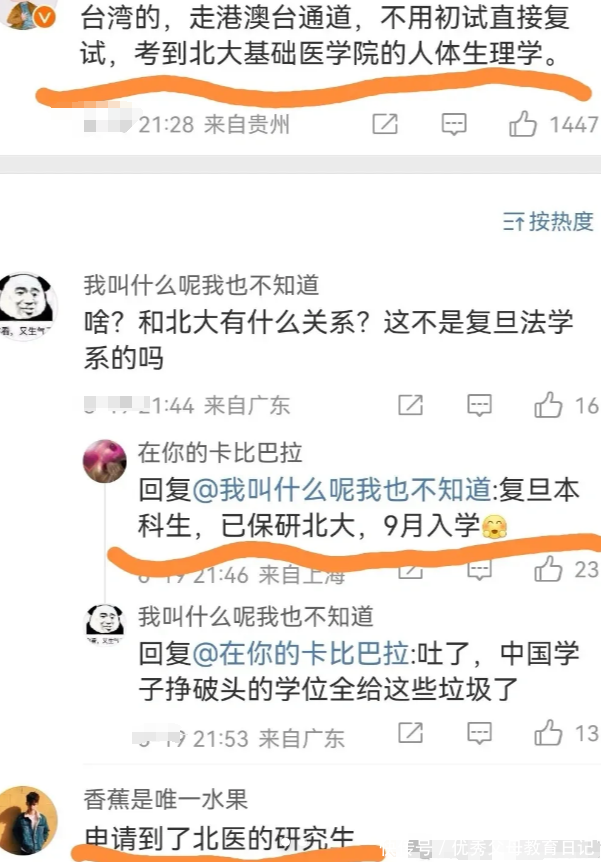Image resolution: width=601 pixels, height=862 pixels.
Task: Sort comments with 按热度
Action: (548, 222)
